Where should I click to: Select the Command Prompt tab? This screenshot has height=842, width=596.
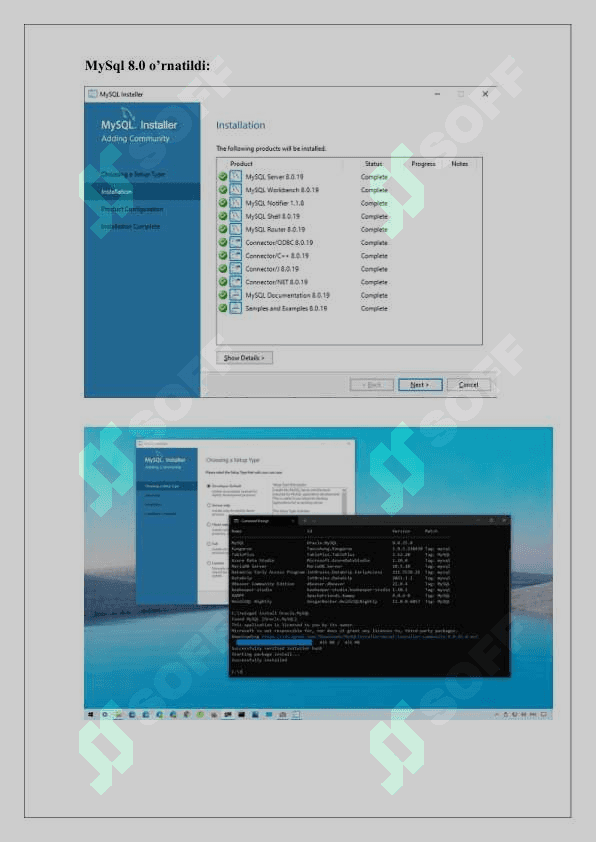point(263,520)
